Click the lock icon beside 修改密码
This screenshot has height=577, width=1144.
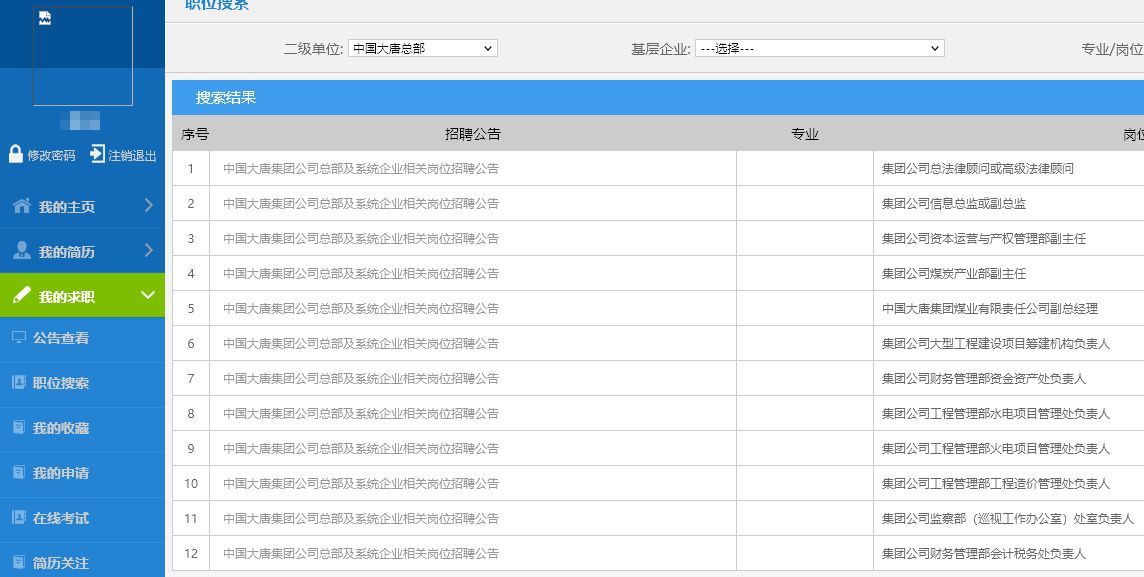[x=14, y=155]
